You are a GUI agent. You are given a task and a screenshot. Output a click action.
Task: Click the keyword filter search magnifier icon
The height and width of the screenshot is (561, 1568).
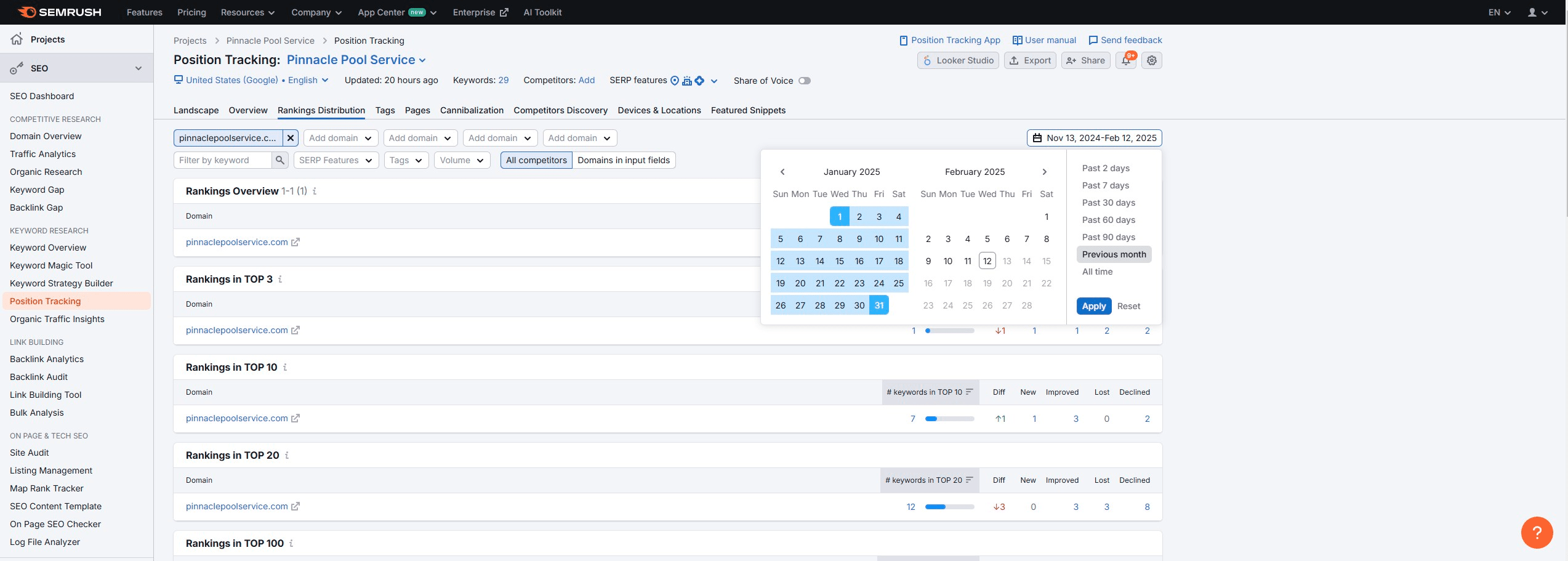(x=280, y=160)
